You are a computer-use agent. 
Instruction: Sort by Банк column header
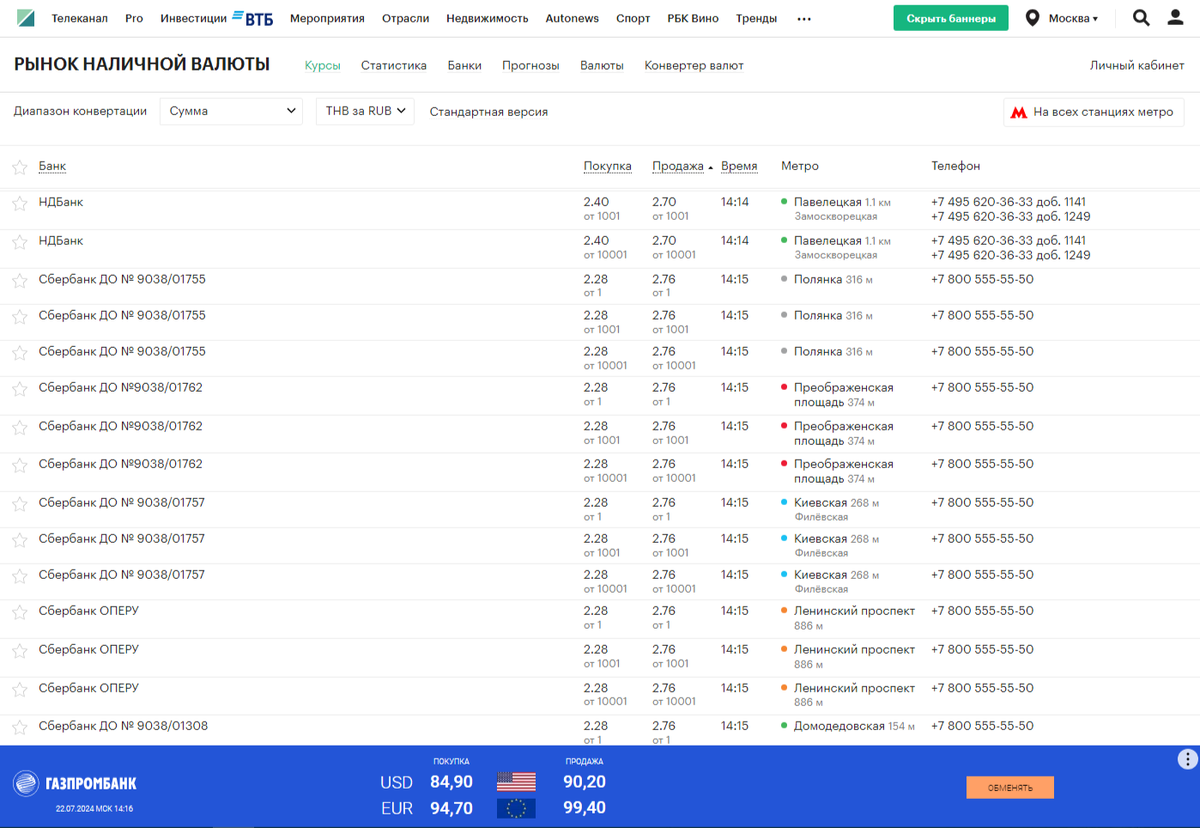coord(52,166)
